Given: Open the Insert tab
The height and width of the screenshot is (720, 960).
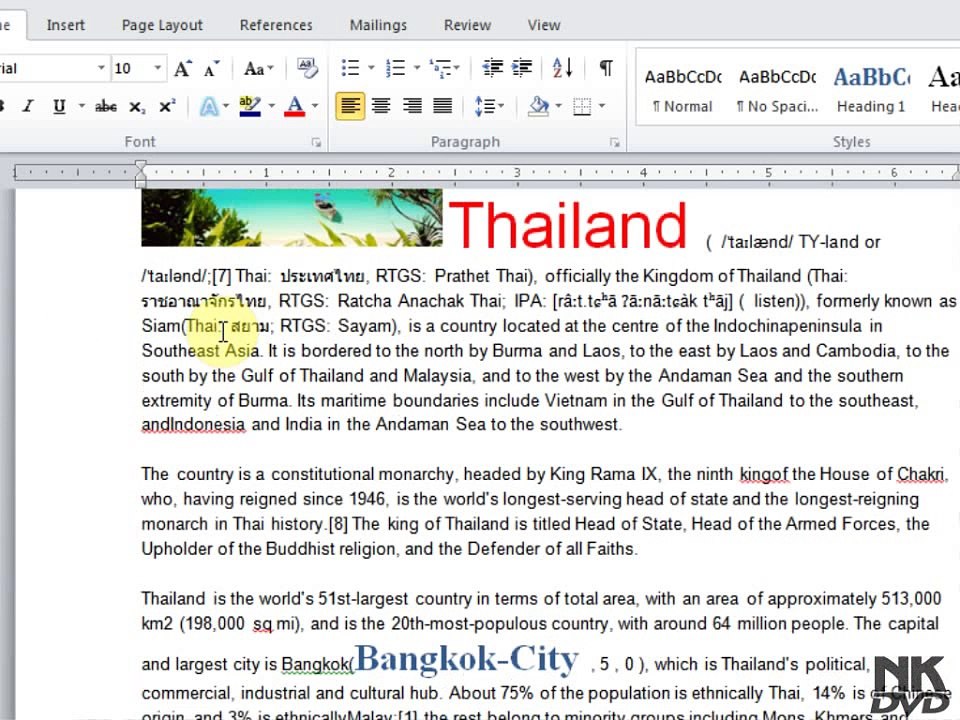Looking at the screenshot, I should pos(66,25).
